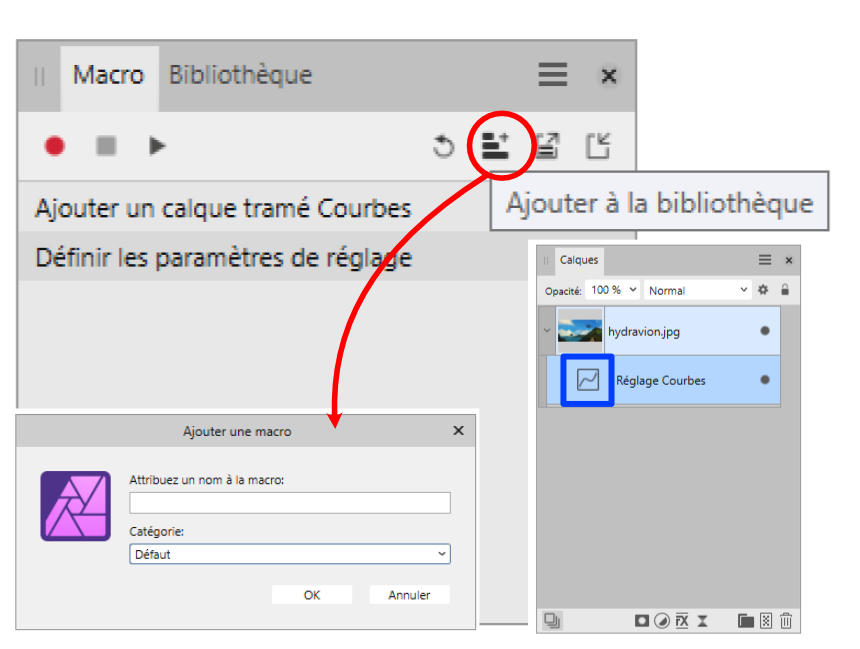Switch to the Bibliothèque tab
The width and height of the screenshot is (860, 649).
[240, 75]
